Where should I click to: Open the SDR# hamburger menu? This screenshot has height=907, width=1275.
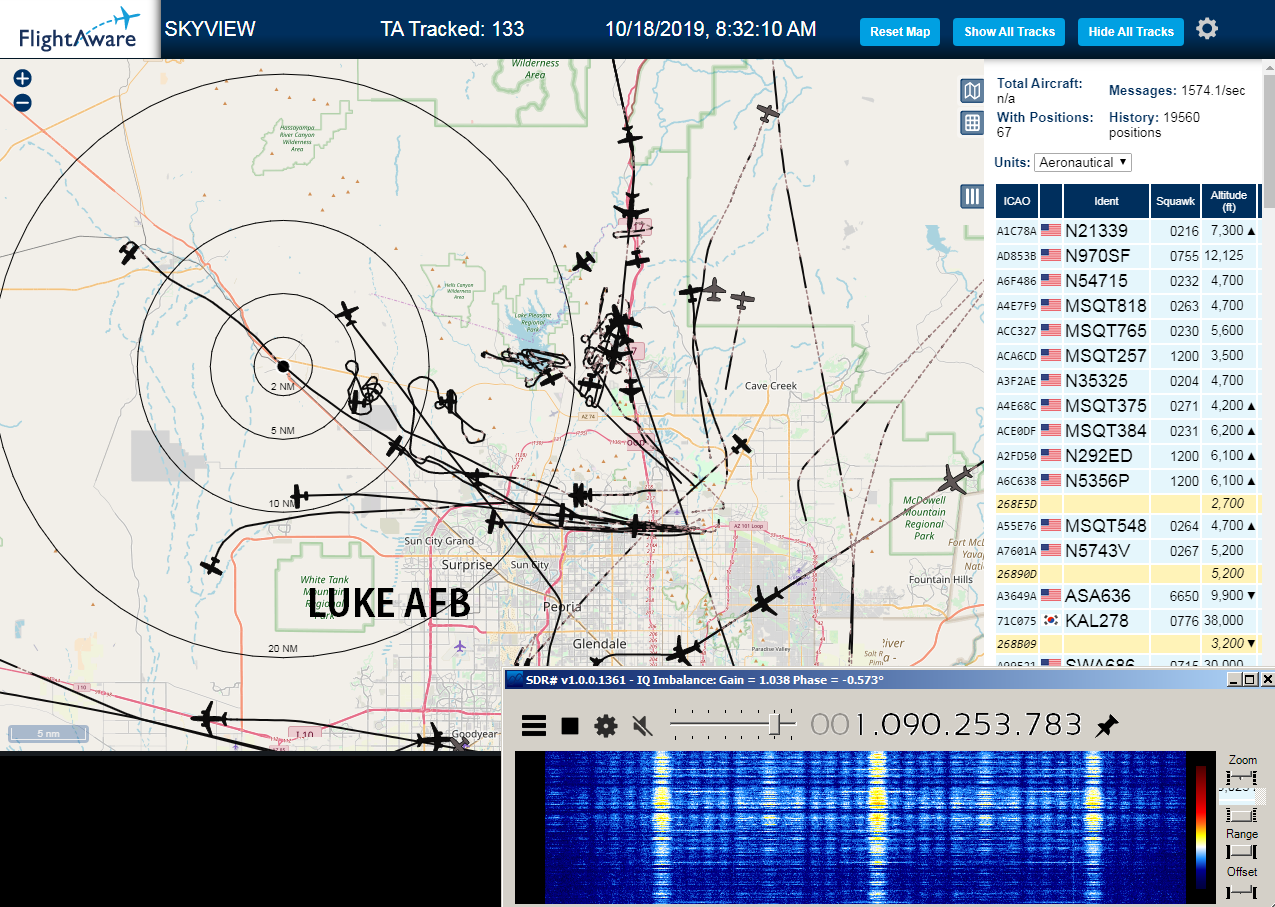pos(534,725)
